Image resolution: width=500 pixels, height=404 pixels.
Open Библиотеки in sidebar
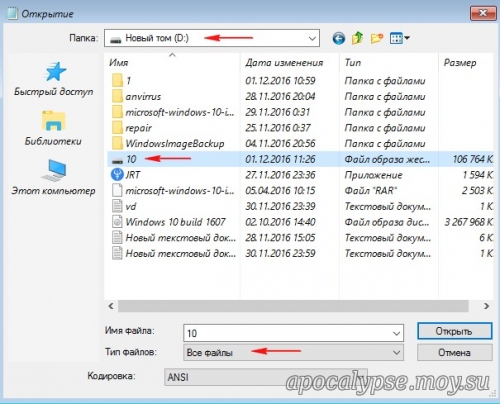point(53,129)
